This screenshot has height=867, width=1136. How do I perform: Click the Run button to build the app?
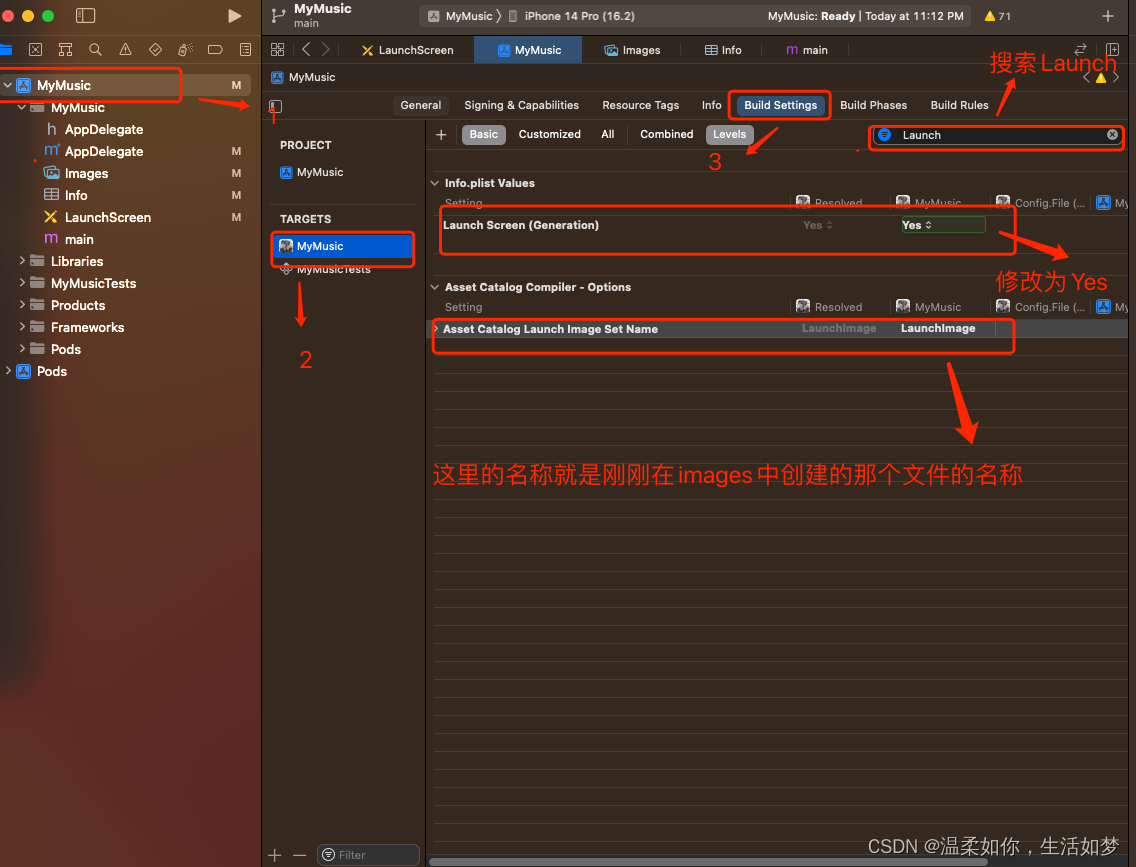(234, 15)
